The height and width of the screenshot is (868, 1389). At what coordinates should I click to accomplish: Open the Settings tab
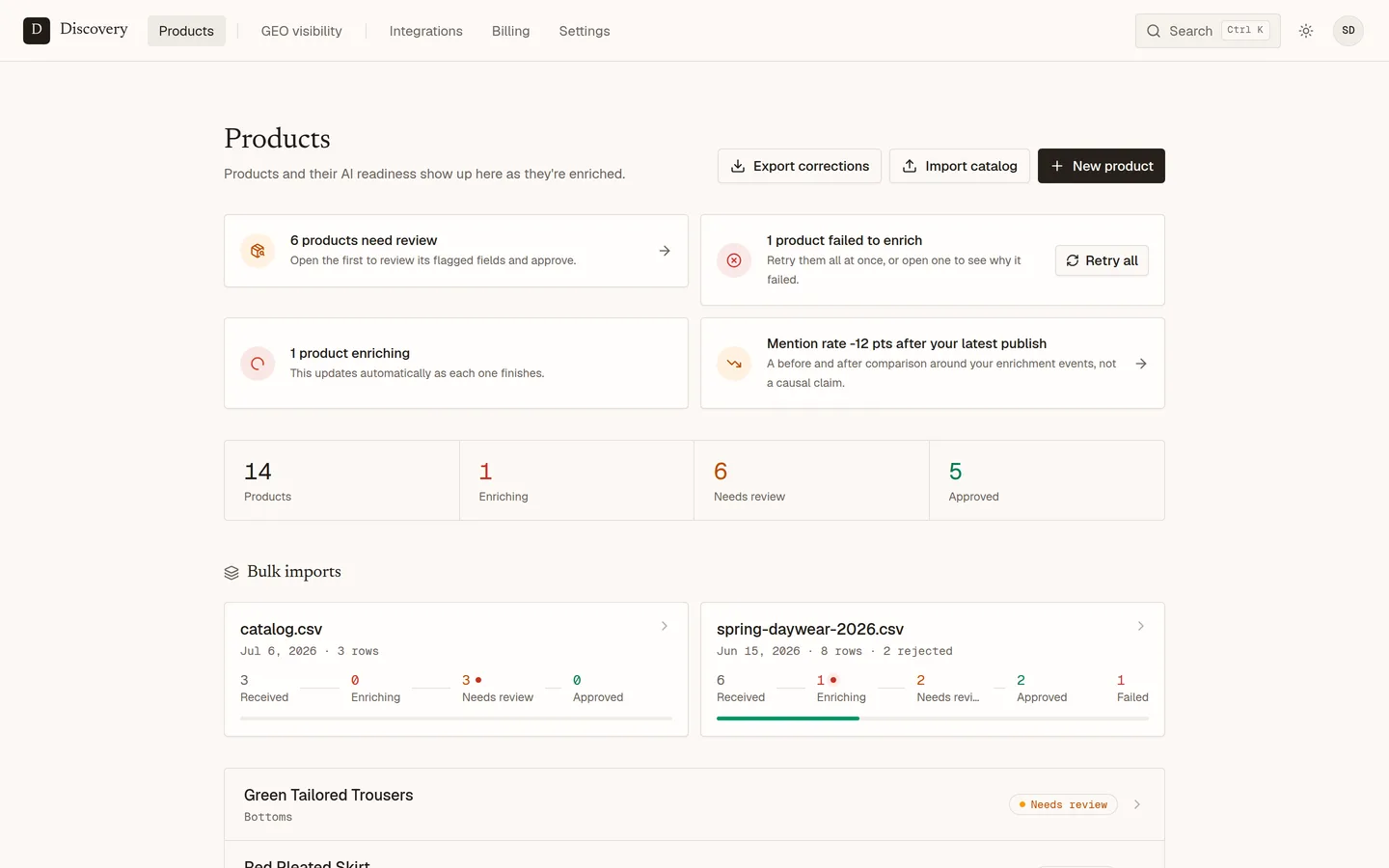(x=585, y=31)
